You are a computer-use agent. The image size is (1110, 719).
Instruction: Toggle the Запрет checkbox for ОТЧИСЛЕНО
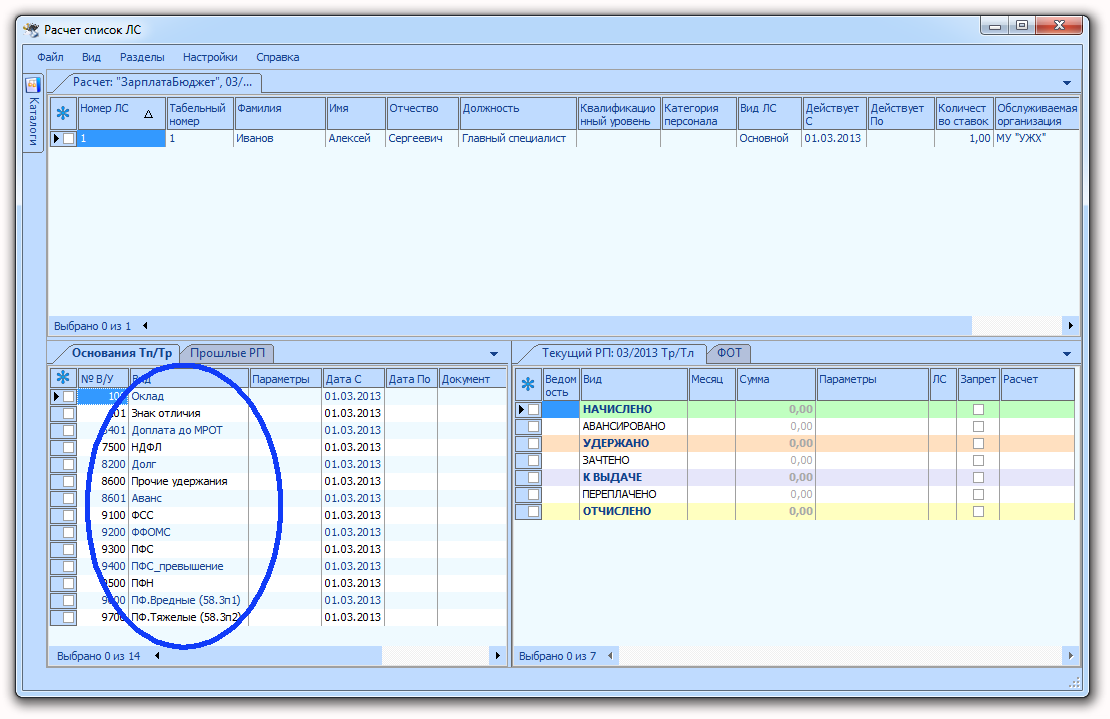[978, 511]
